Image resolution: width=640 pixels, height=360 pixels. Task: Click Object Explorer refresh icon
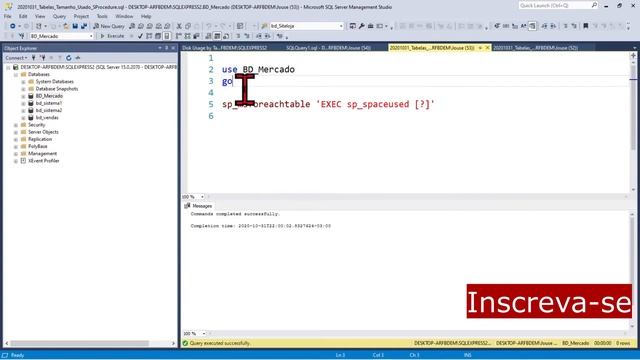click(x=69, y=58)
